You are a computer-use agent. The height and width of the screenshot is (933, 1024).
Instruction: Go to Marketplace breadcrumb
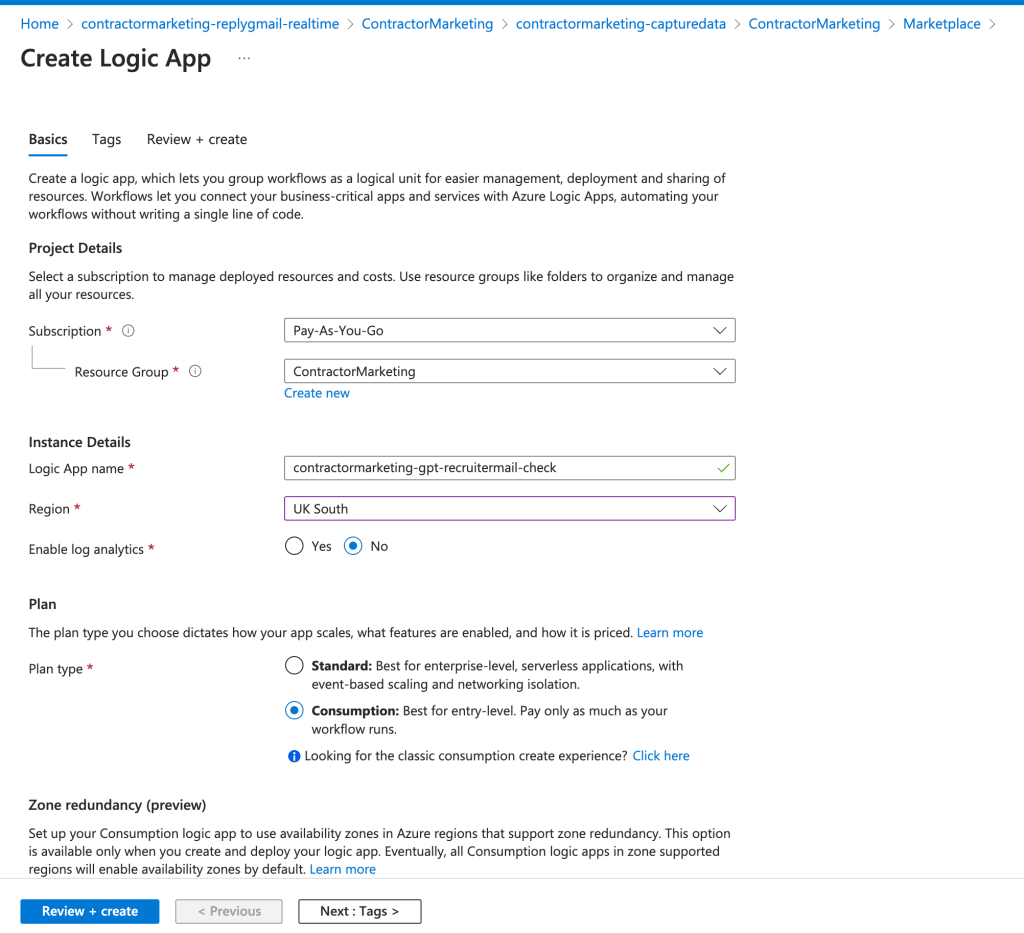point(941,24)
